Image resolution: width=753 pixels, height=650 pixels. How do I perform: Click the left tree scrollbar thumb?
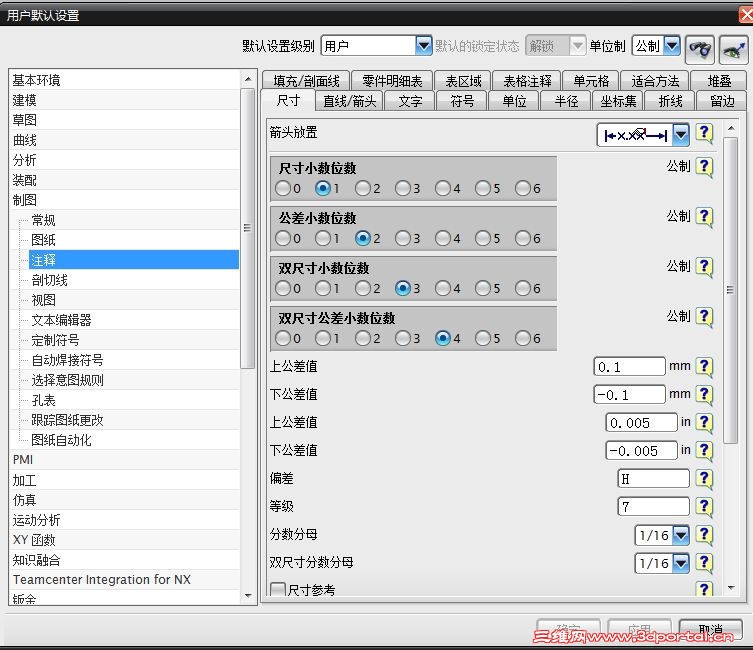[248, 228]
